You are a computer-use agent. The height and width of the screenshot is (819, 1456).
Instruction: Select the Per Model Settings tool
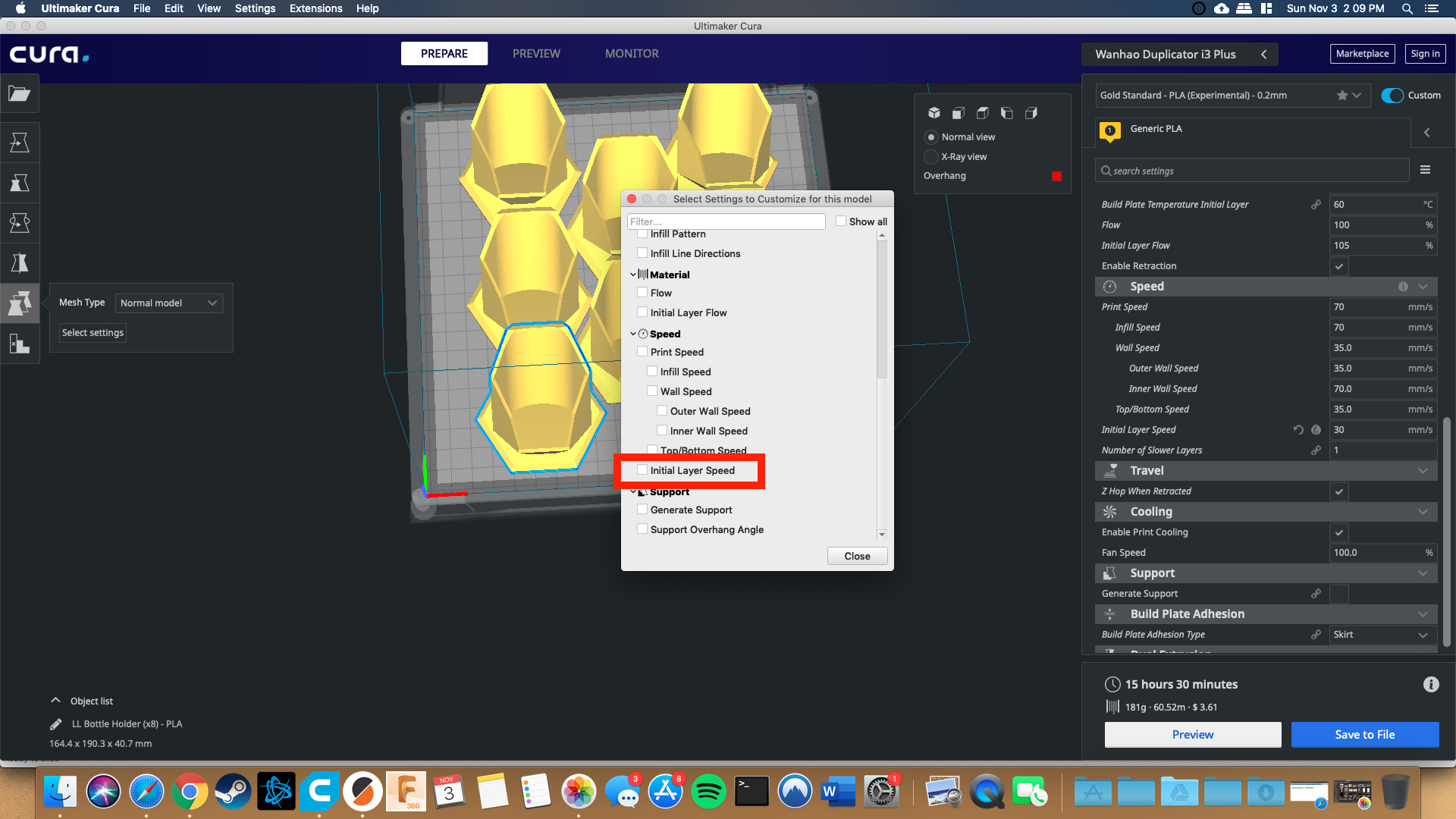click(20, 303)
